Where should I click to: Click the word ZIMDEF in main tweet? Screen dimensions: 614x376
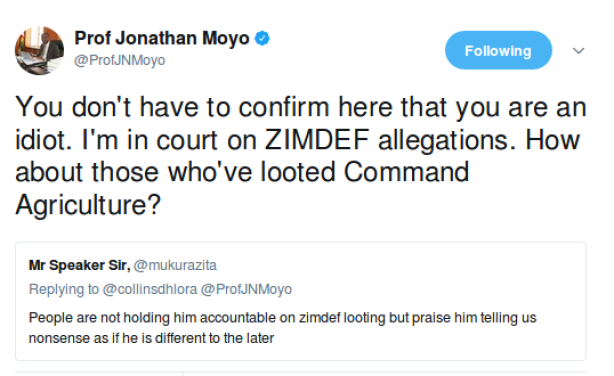317,139
